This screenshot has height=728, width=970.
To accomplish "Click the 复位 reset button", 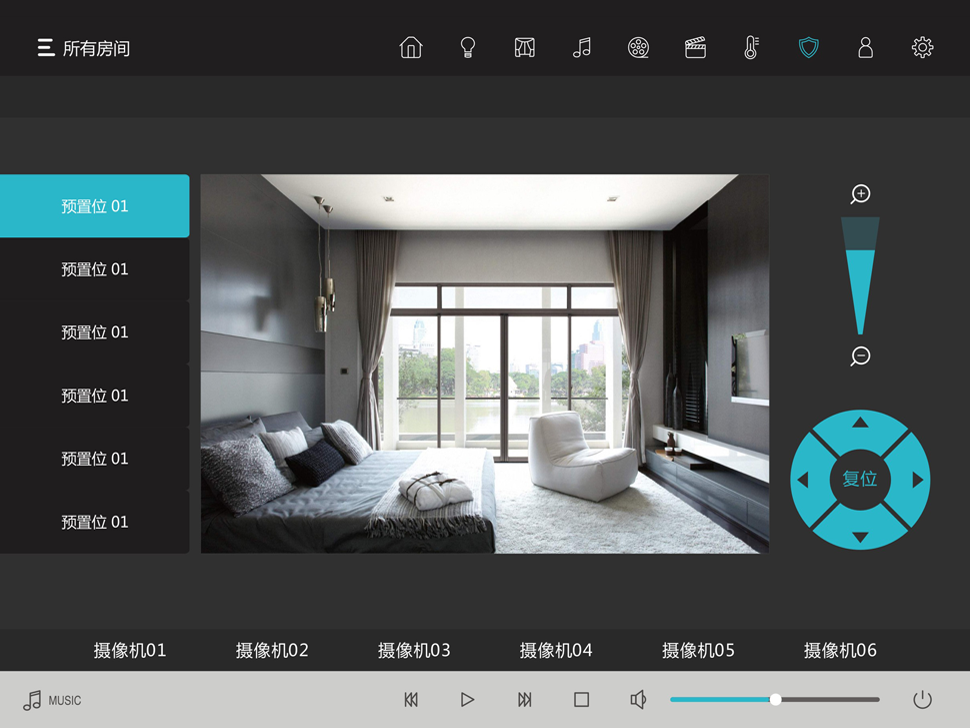I will (860, 479).
